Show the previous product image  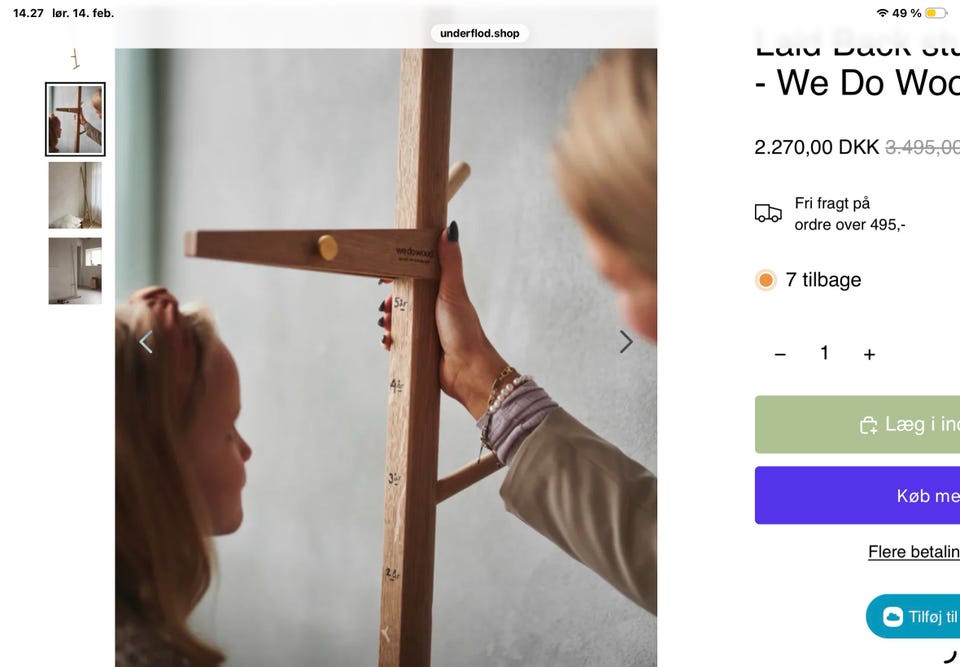coord(146,342)
